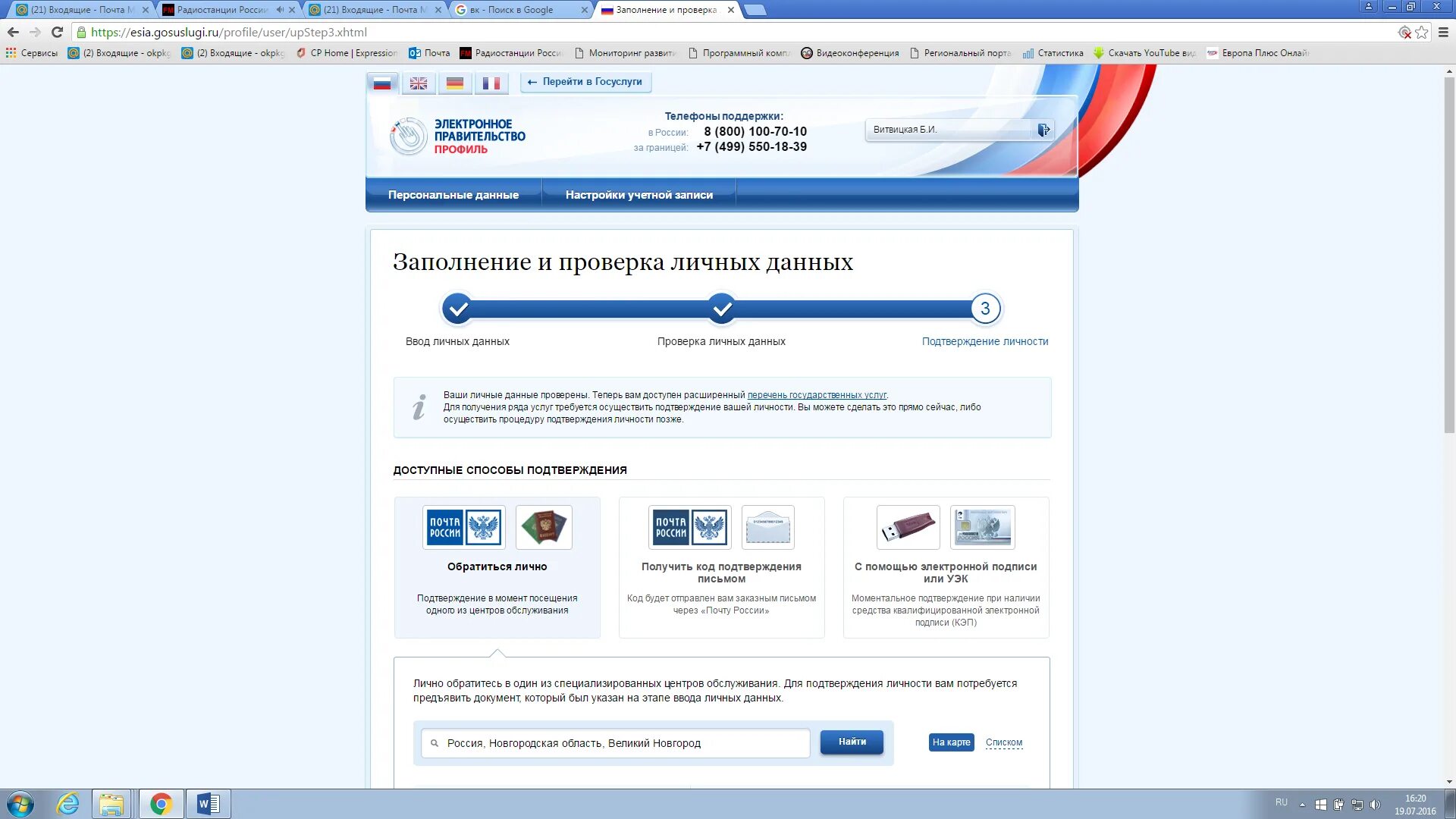Select the Russian flag language icon
This screenshot has height=819, width=1456.
(382, 83)
